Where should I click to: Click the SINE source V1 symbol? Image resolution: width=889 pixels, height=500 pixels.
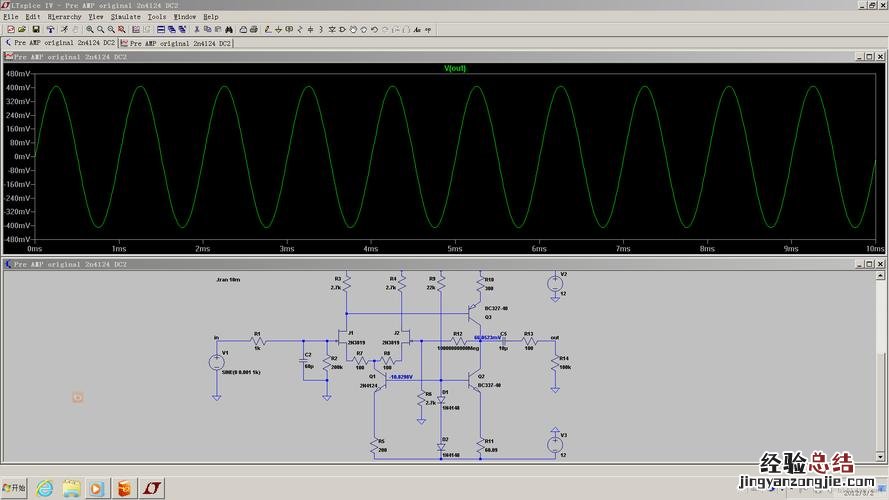point(217,363)
